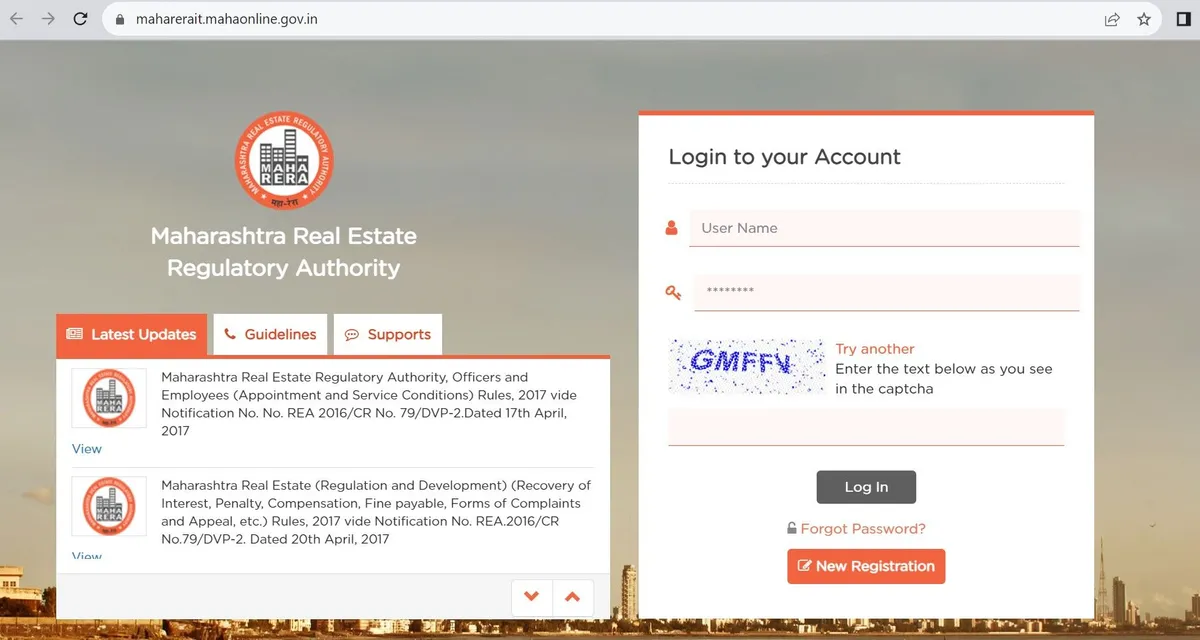Click the site lock icon in address bar
Screen dimensions: 1200x640
119,19
